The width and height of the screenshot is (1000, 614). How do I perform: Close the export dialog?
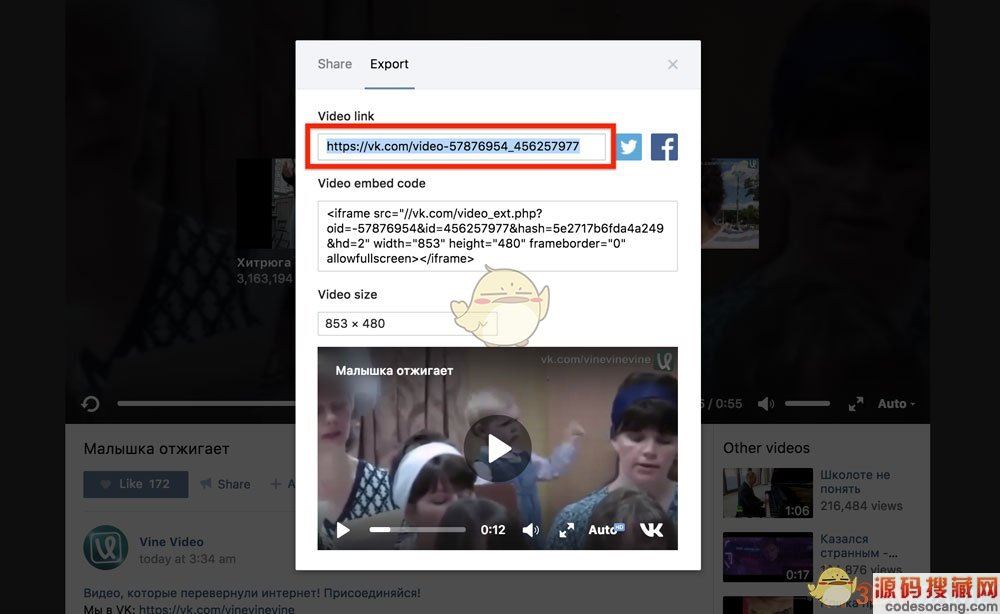(x=673, y=64)
